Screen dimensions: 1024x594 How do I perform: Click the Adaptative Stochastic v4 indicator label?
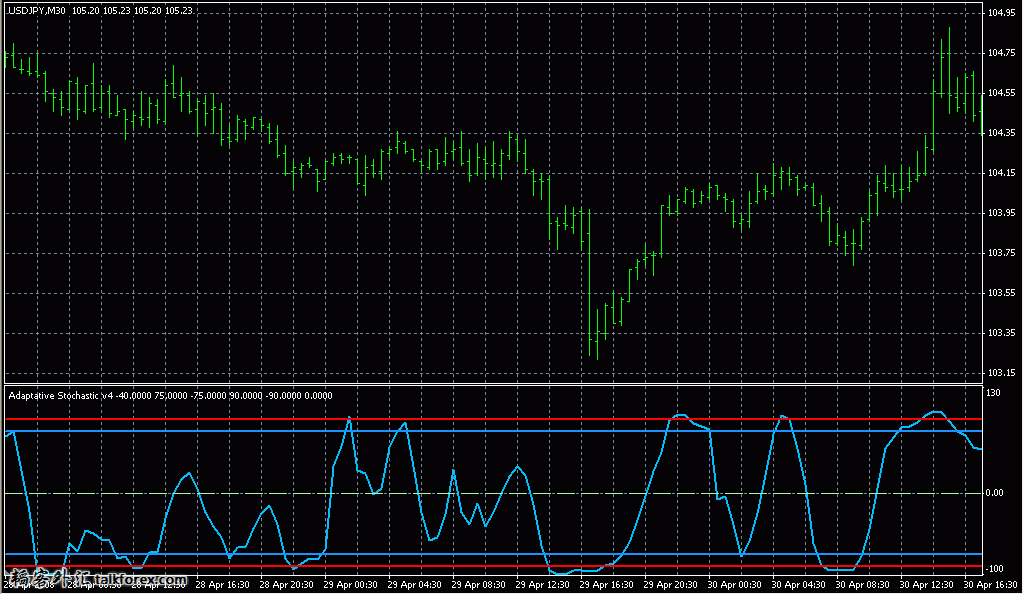[61, 396]
